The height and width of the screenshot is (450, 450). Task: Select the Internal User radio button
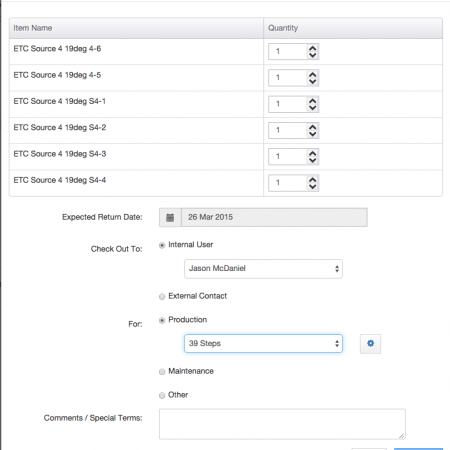pos(162,246)
